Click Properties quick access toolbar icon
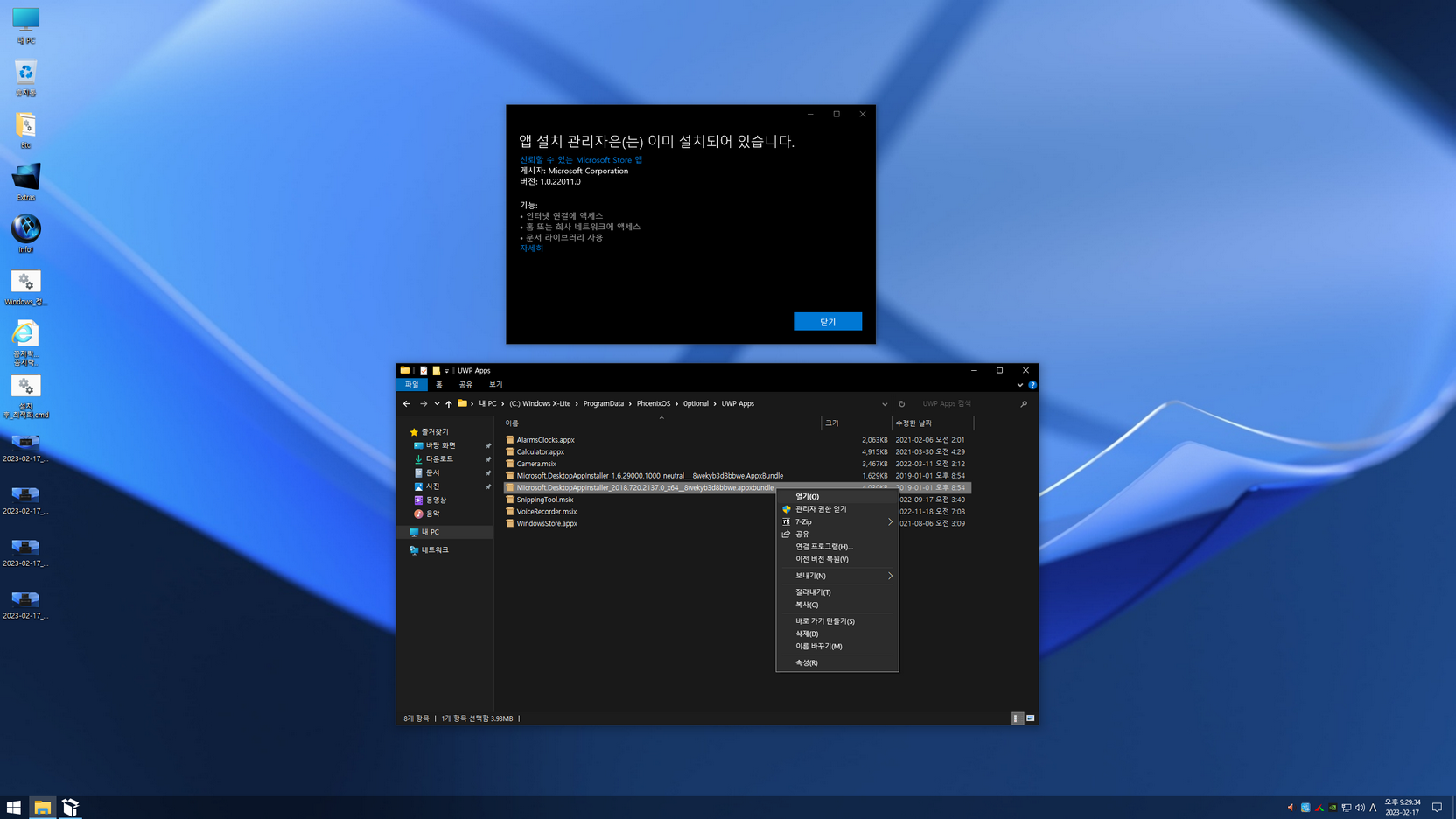 (x=423, y=370)
